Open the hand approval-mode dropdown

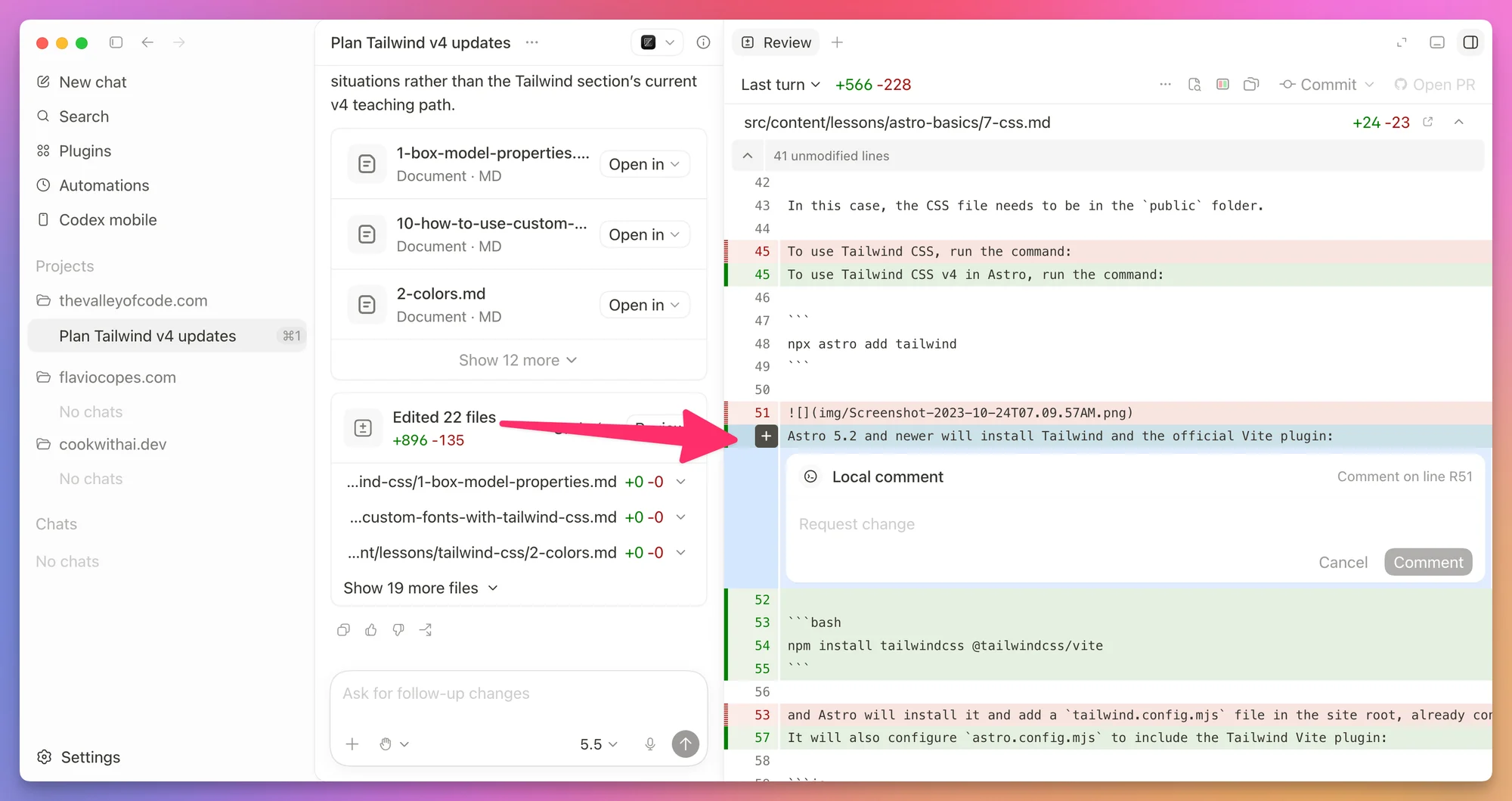point(394,744)
